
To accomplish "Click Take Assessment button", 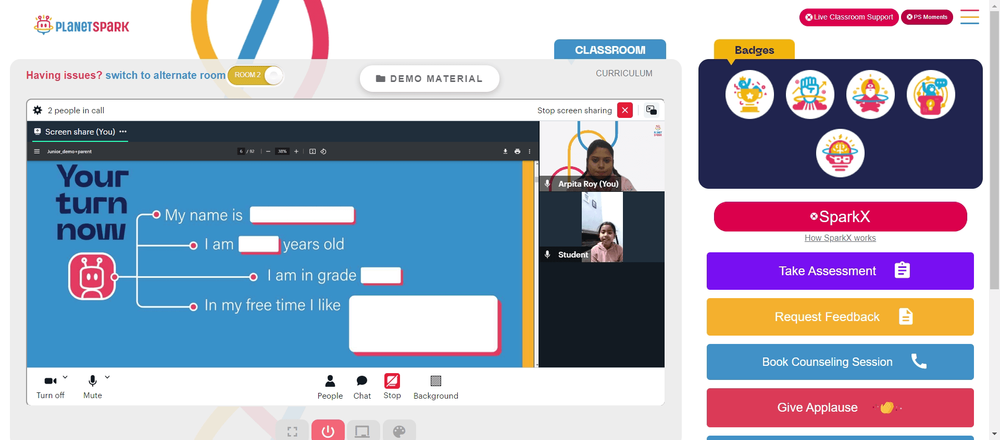I will (840, 271).
